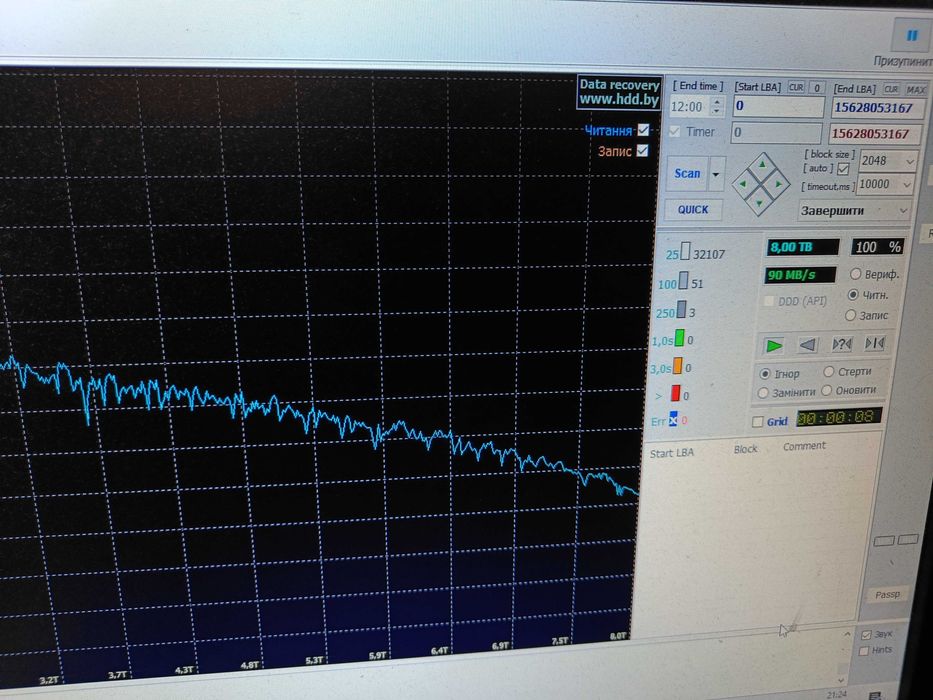Click the down arrow on the navigation diamond

[760, 204]
